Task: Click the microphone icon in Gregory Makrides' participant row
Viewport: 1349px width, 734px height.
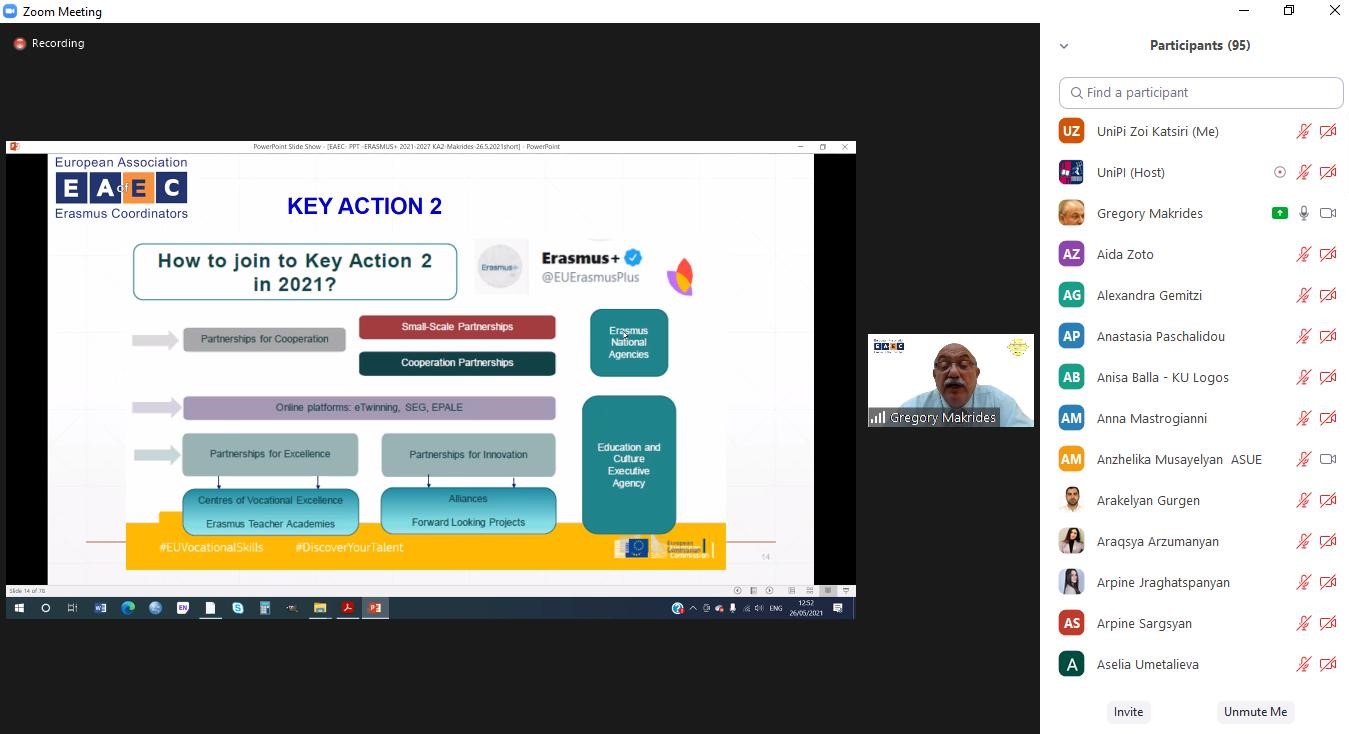Action: (1304, 213)
